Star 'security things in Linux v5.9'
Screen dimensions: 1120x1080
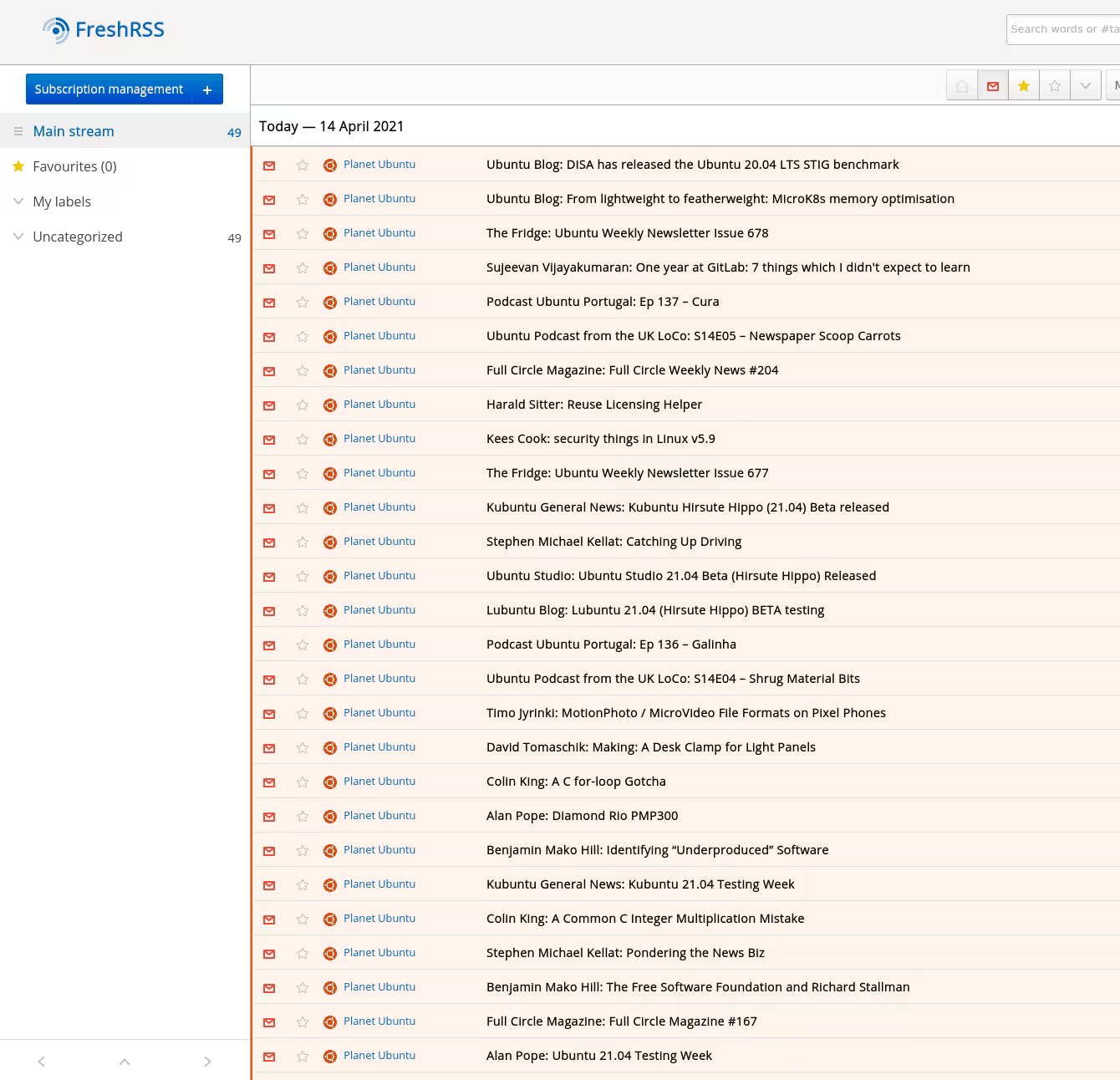pyautogui.click(x=303, y=440)
